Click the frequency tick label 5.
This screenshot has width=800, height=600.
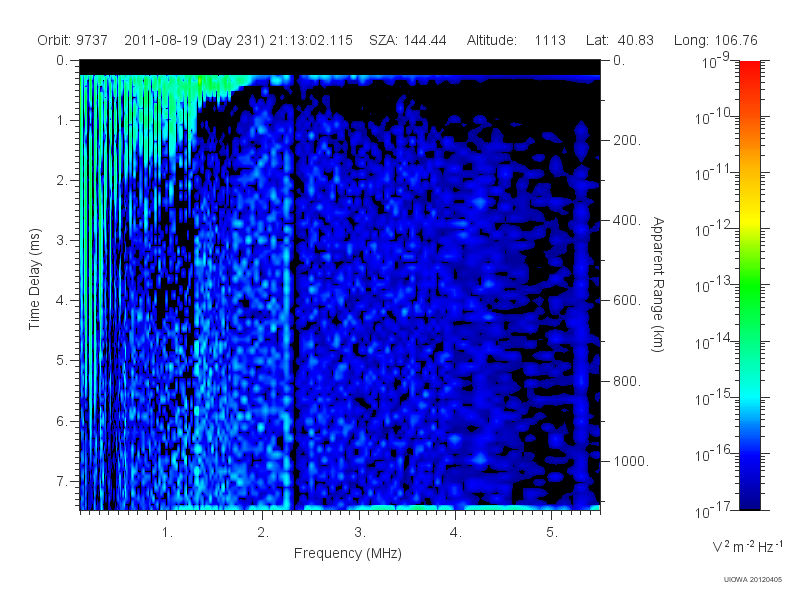(551, 533)
